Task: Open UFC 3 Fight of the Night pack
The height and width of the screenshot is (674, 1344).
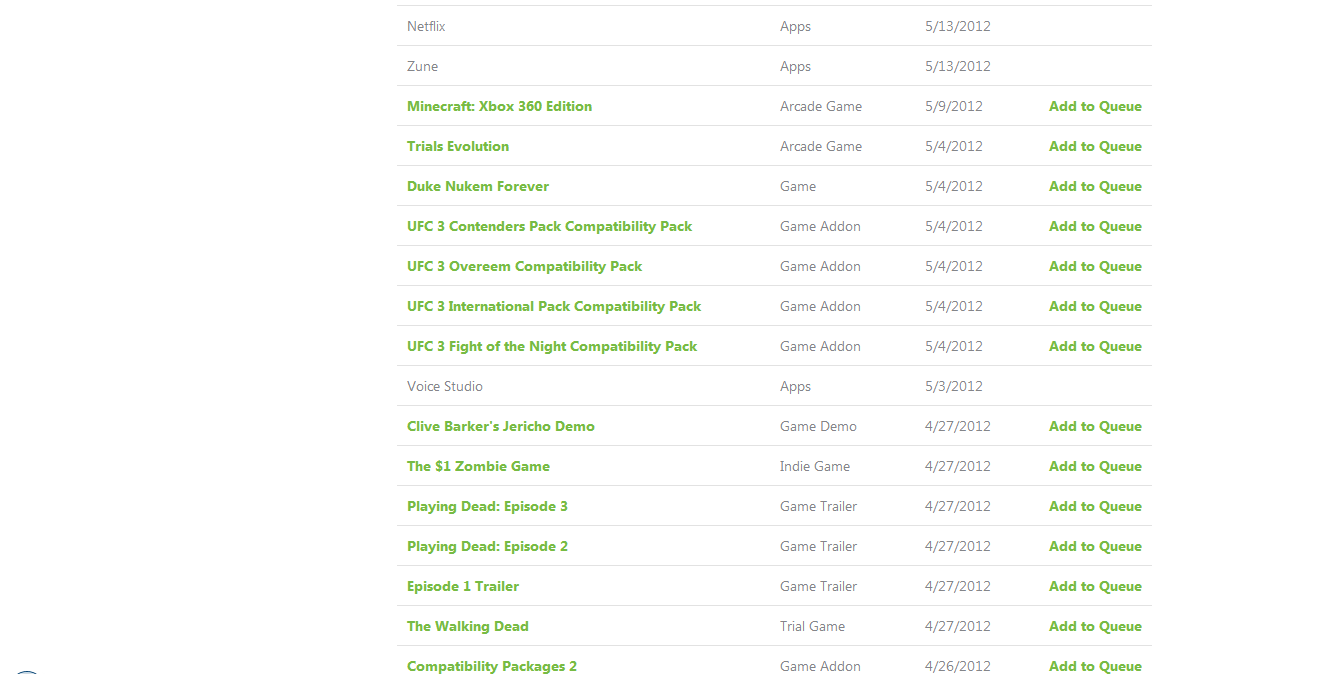Action: click(x=552, y=346)
